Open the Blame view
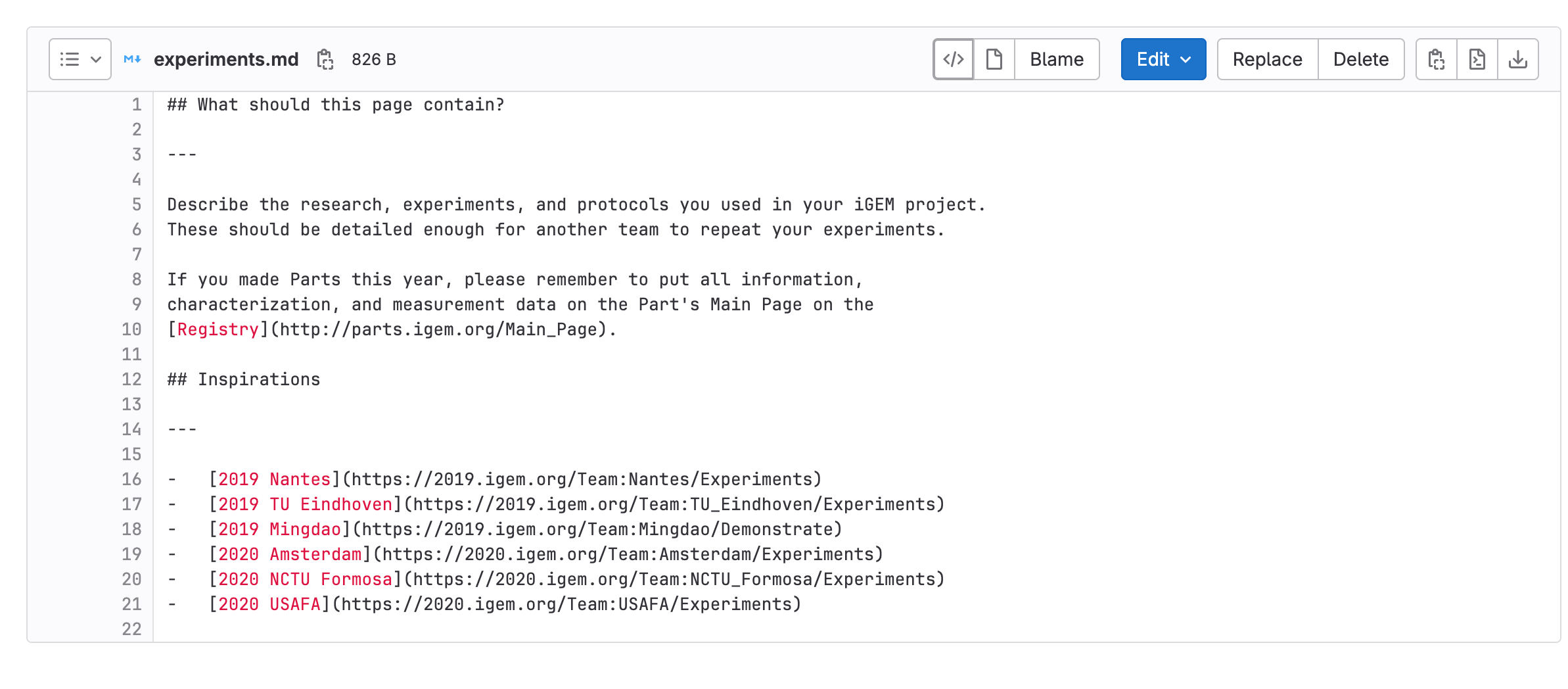1568x689 pixels. click(x=1056, y=59)
